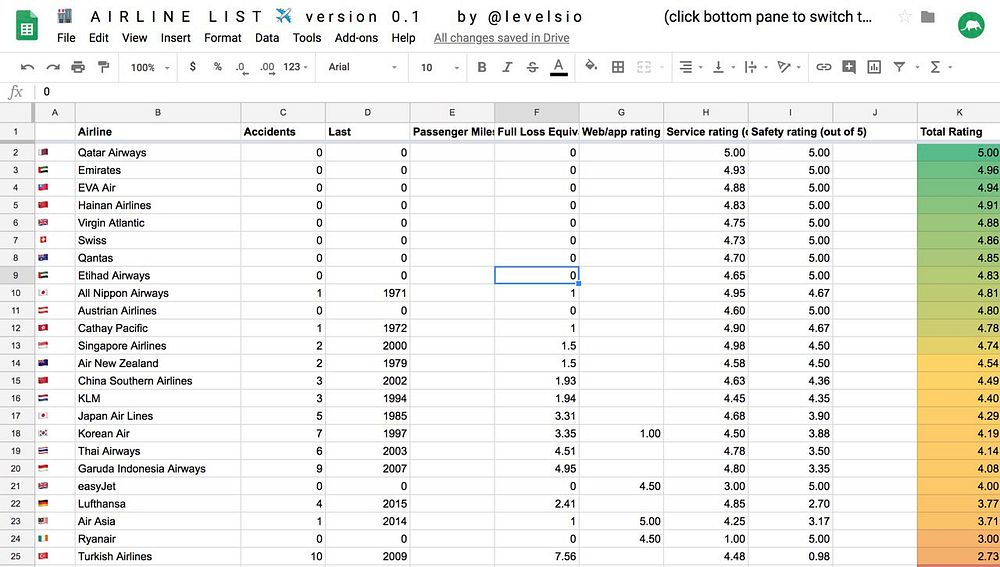Open the Add-ons menu
Viewport: 1000px width, 567px height.
coord(356,38)
